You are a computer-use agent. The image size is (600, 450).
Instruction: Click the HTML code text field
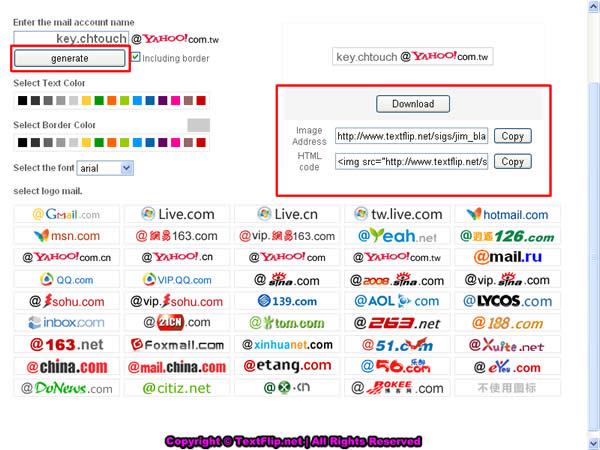tap(411, 162)
